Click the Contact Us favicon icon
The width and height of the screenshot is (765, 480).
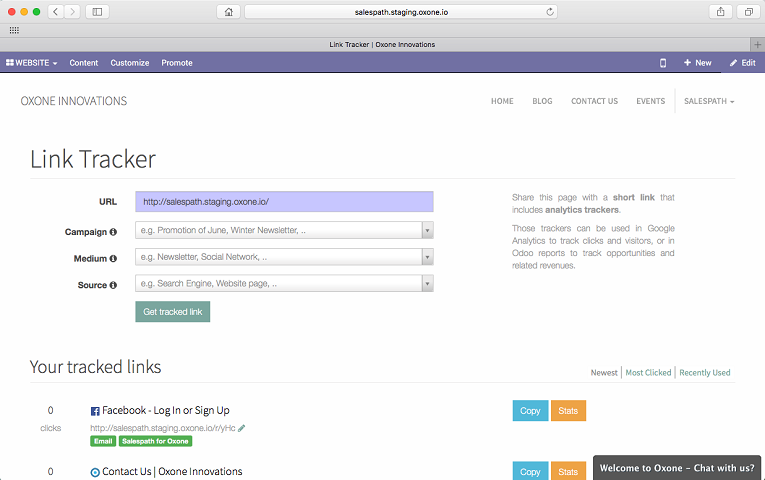click(95, 472)
